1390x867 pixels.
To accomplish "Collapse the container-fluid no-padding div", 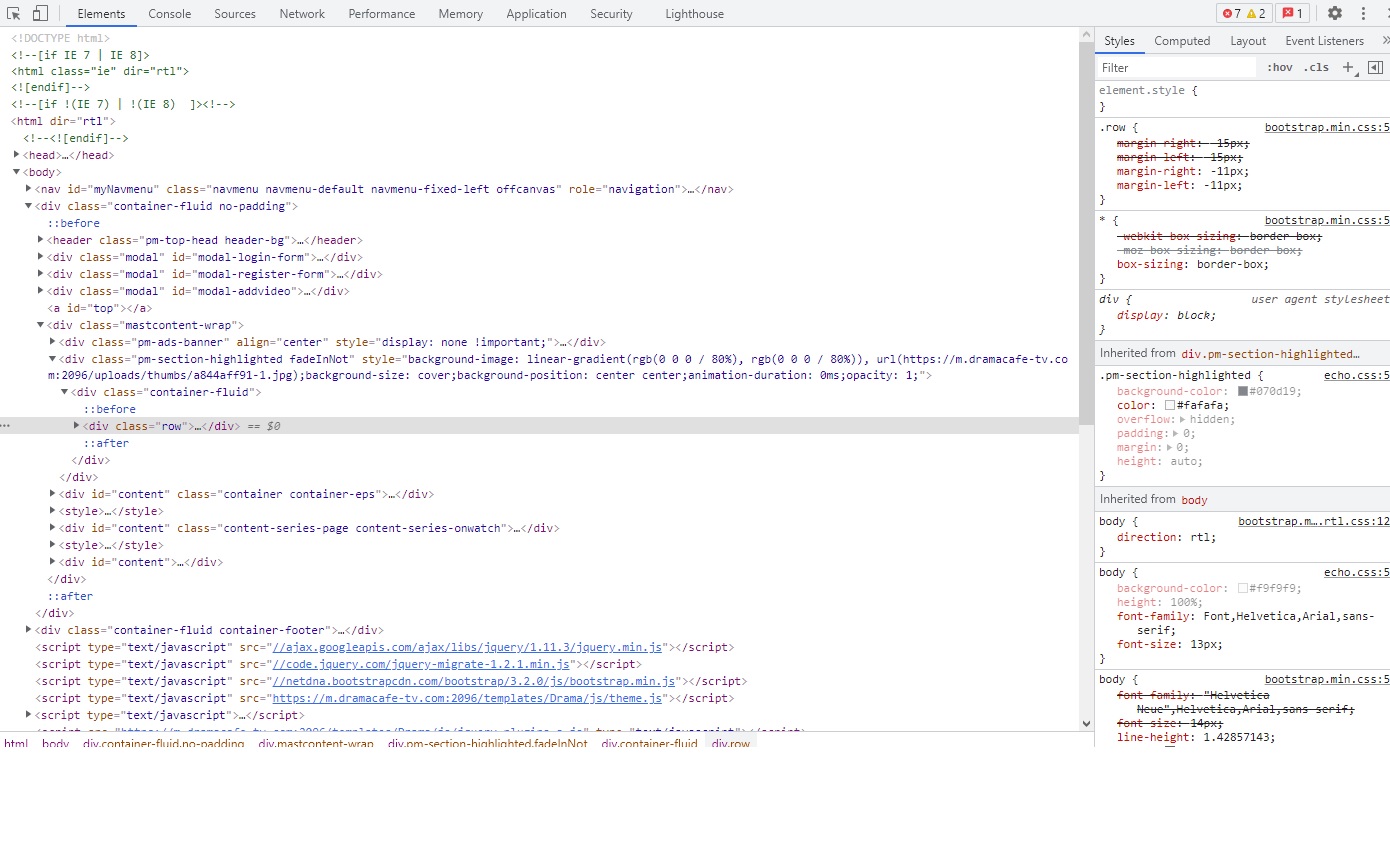I will [29, 206].
